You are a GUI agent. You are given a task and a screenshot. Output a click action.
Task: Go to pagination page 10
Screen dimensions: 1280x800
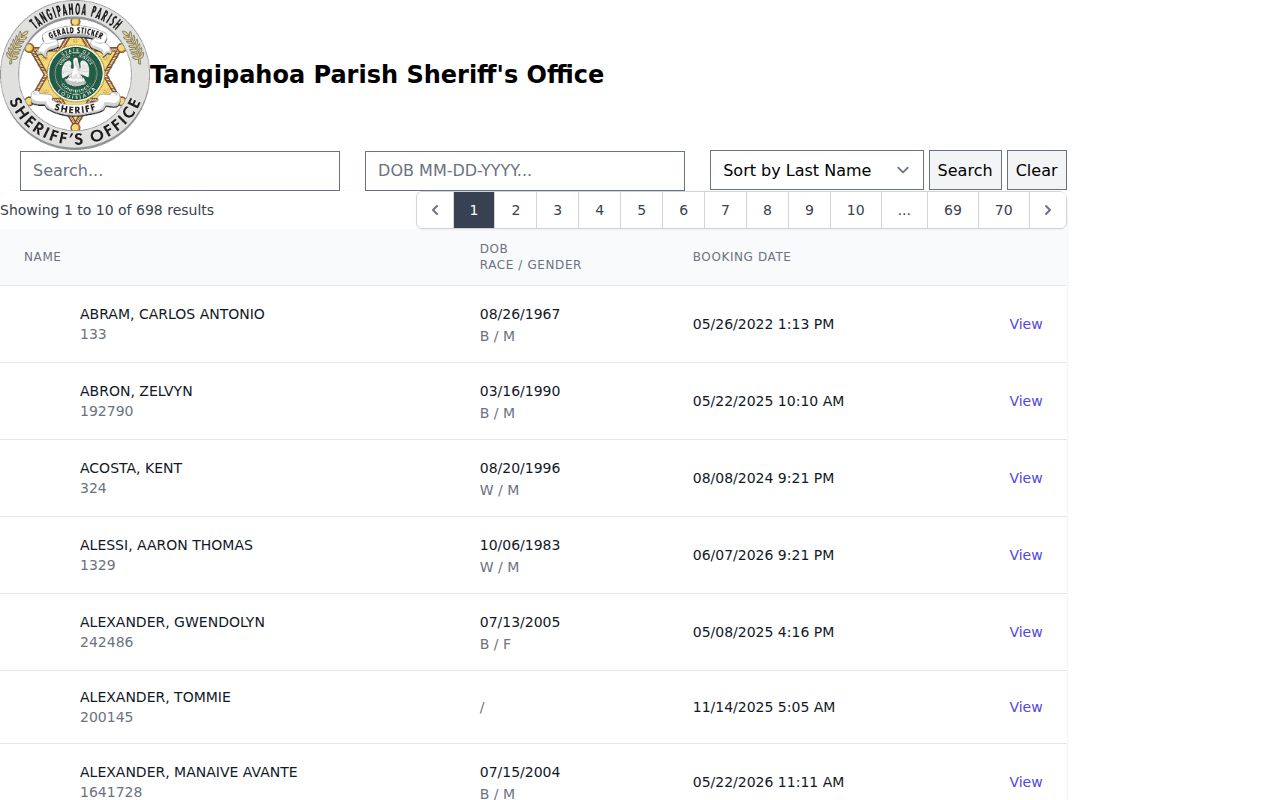(x=856, y=210)
